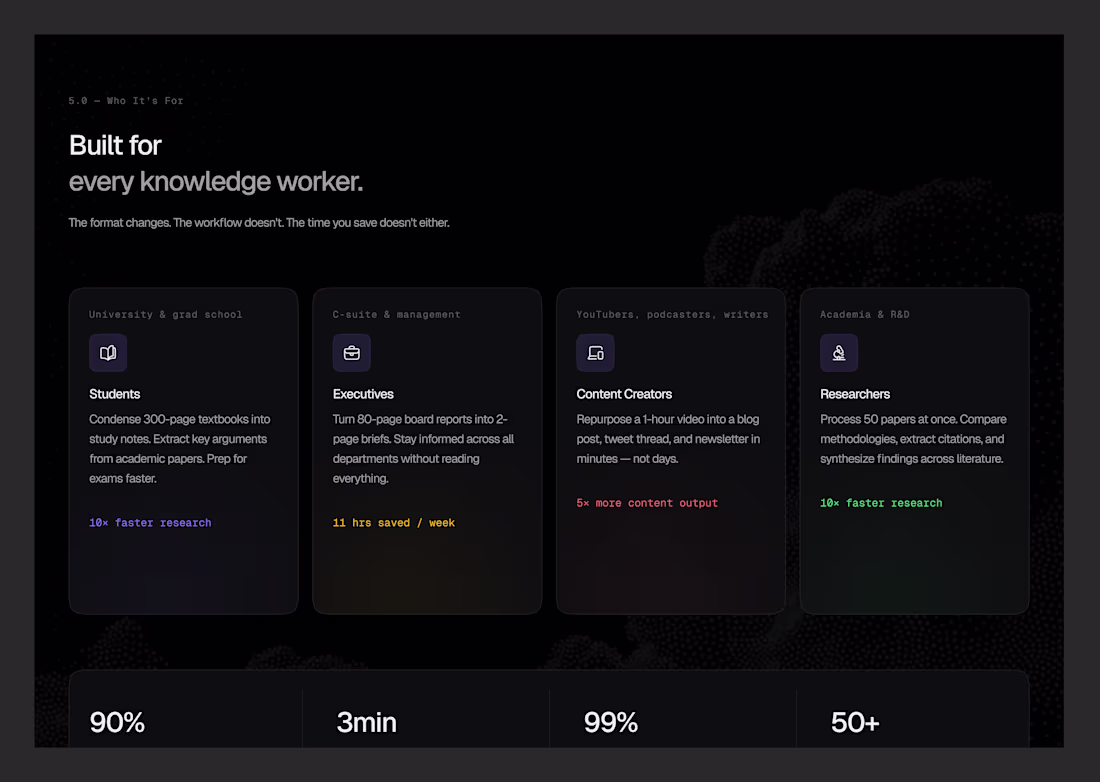1100x782 pixels.
Task: Click the '5.0 — Who It's For' section label
Action: (126, 101)
